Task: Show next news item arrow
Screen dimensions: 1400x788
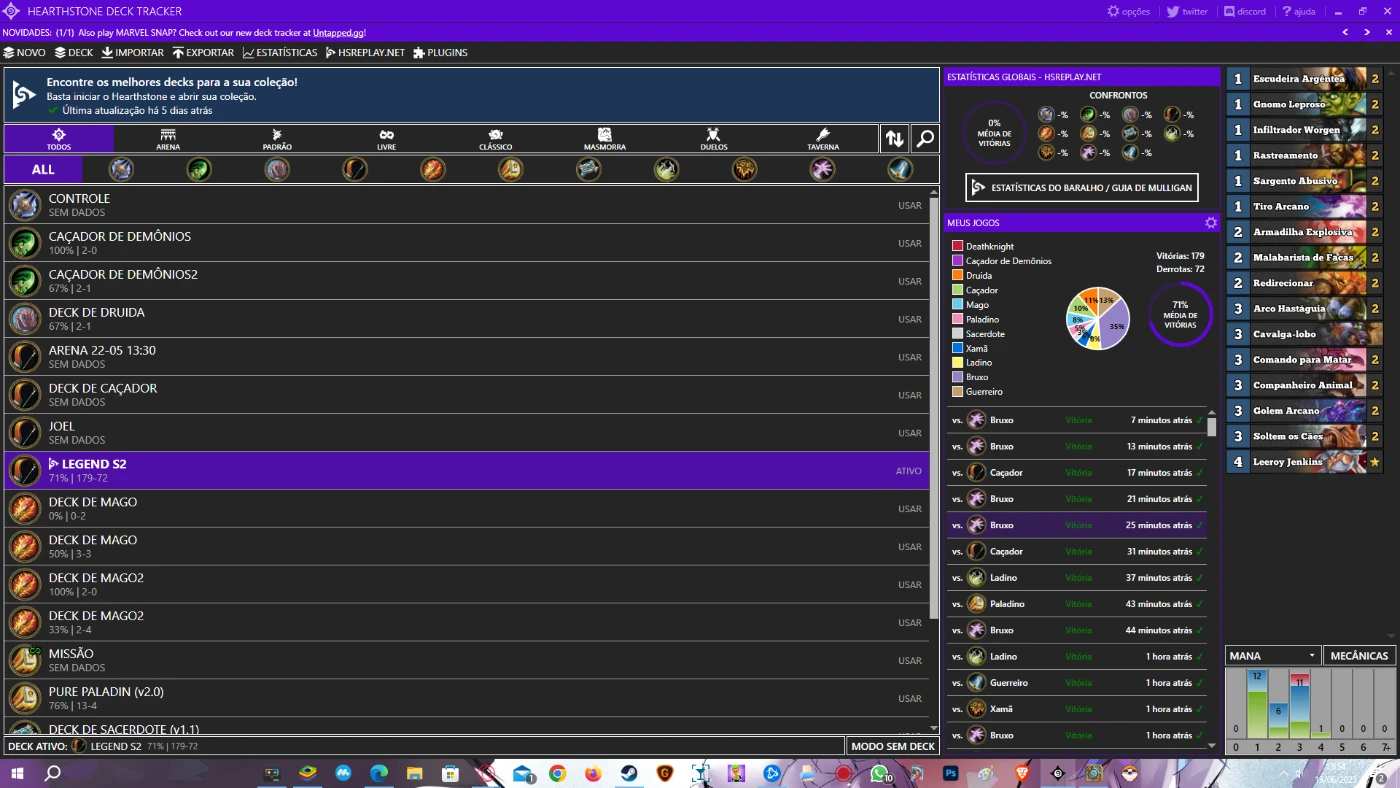Action: [1368, 33]
